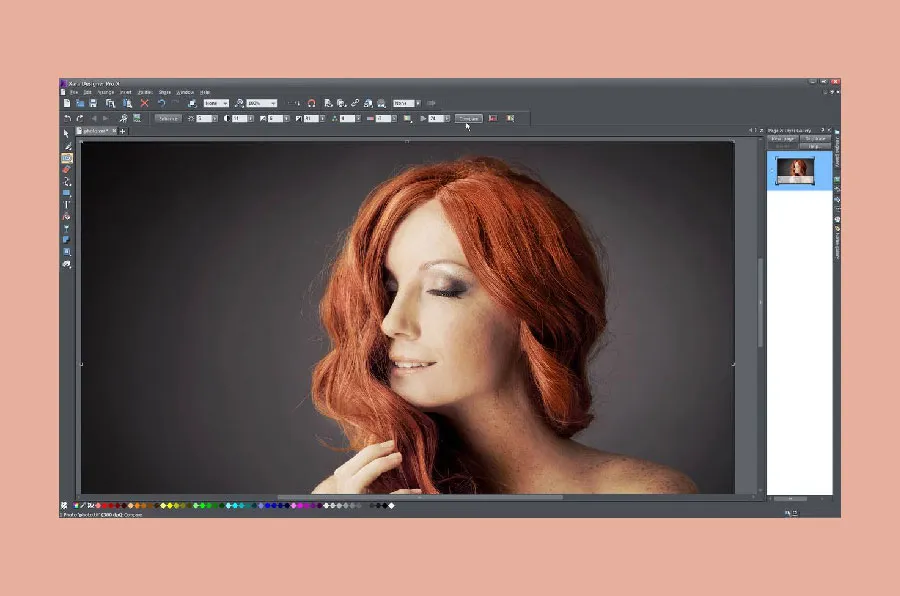Click the Open document icon on the toolbar
This screenshot has width=900, height=596.
[81, 102]
